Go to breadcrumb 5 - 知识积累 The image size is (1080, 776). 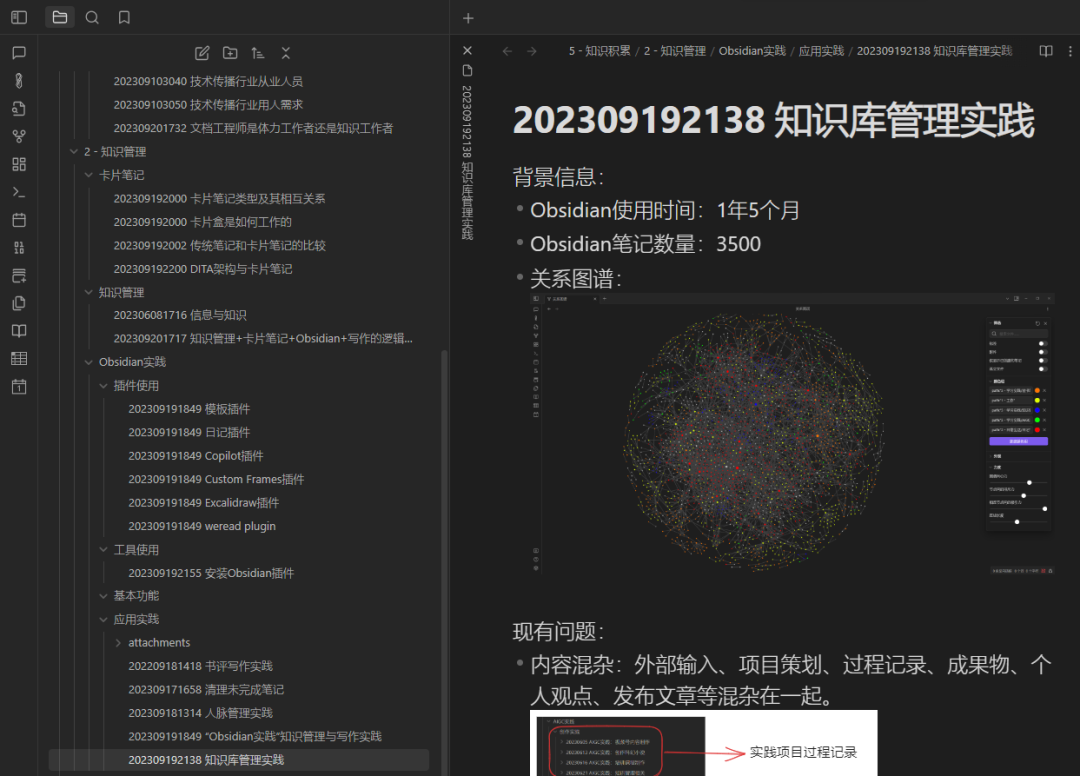pos(599,51)
